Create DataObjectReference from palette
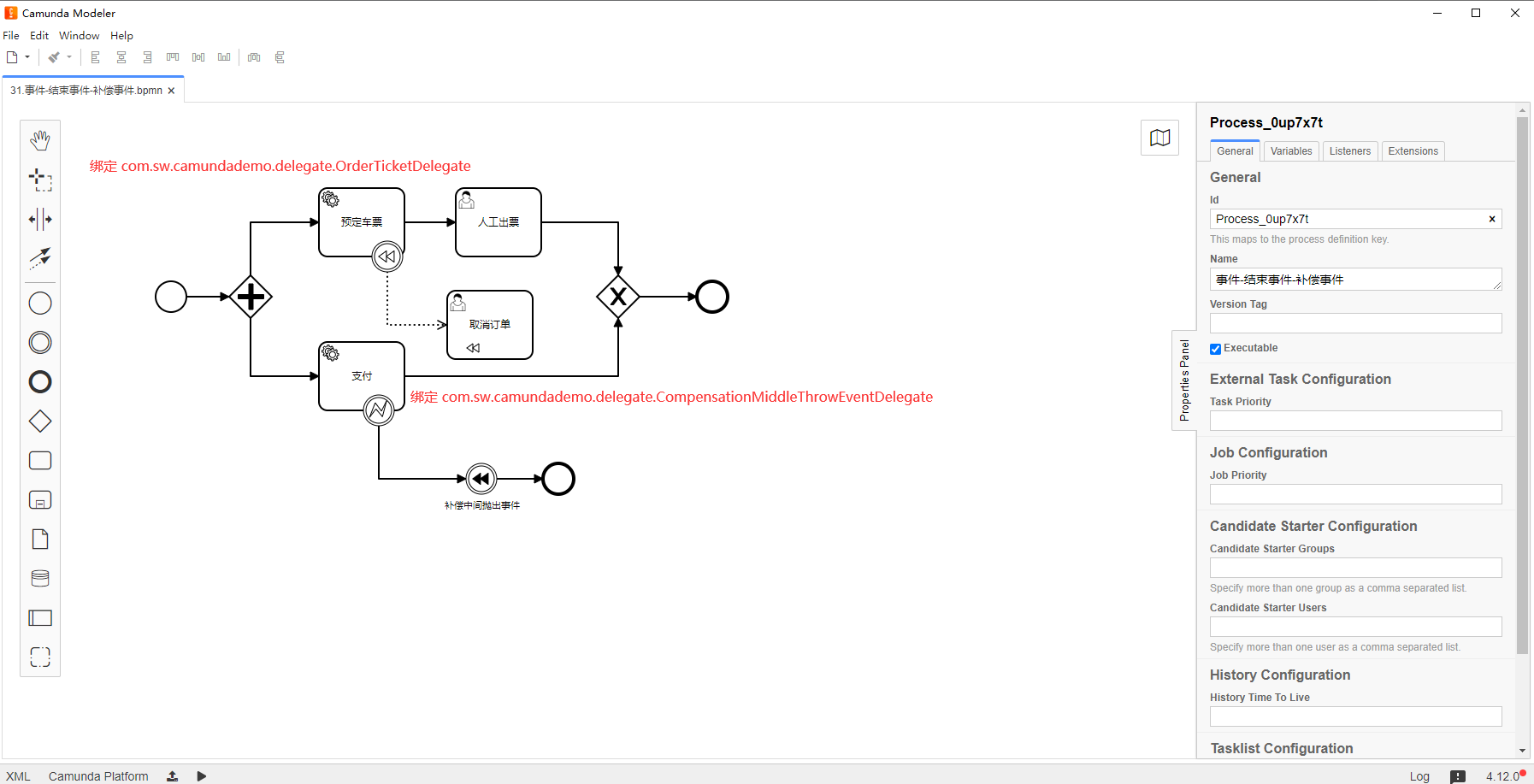Image resolution: width=1534 pixels, height=784 pixels. [x=40, y=539]
